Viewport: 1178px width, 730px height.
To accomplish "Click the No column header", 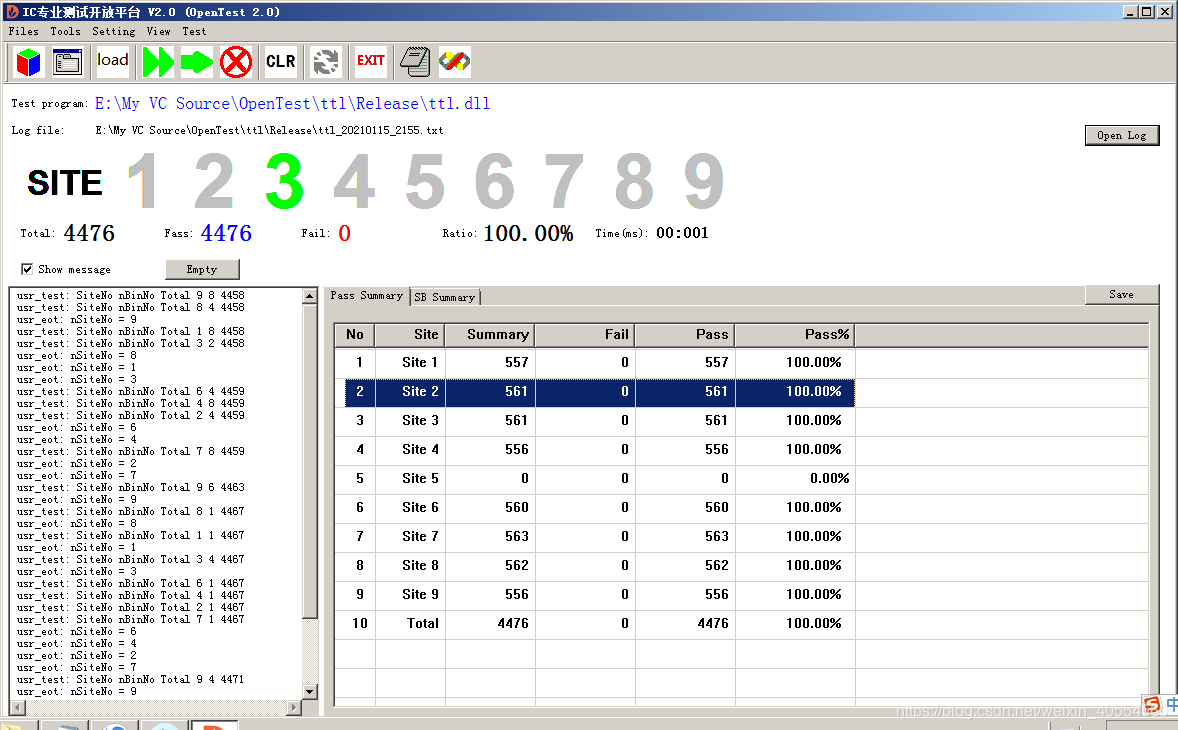I will tap(355, 335).
